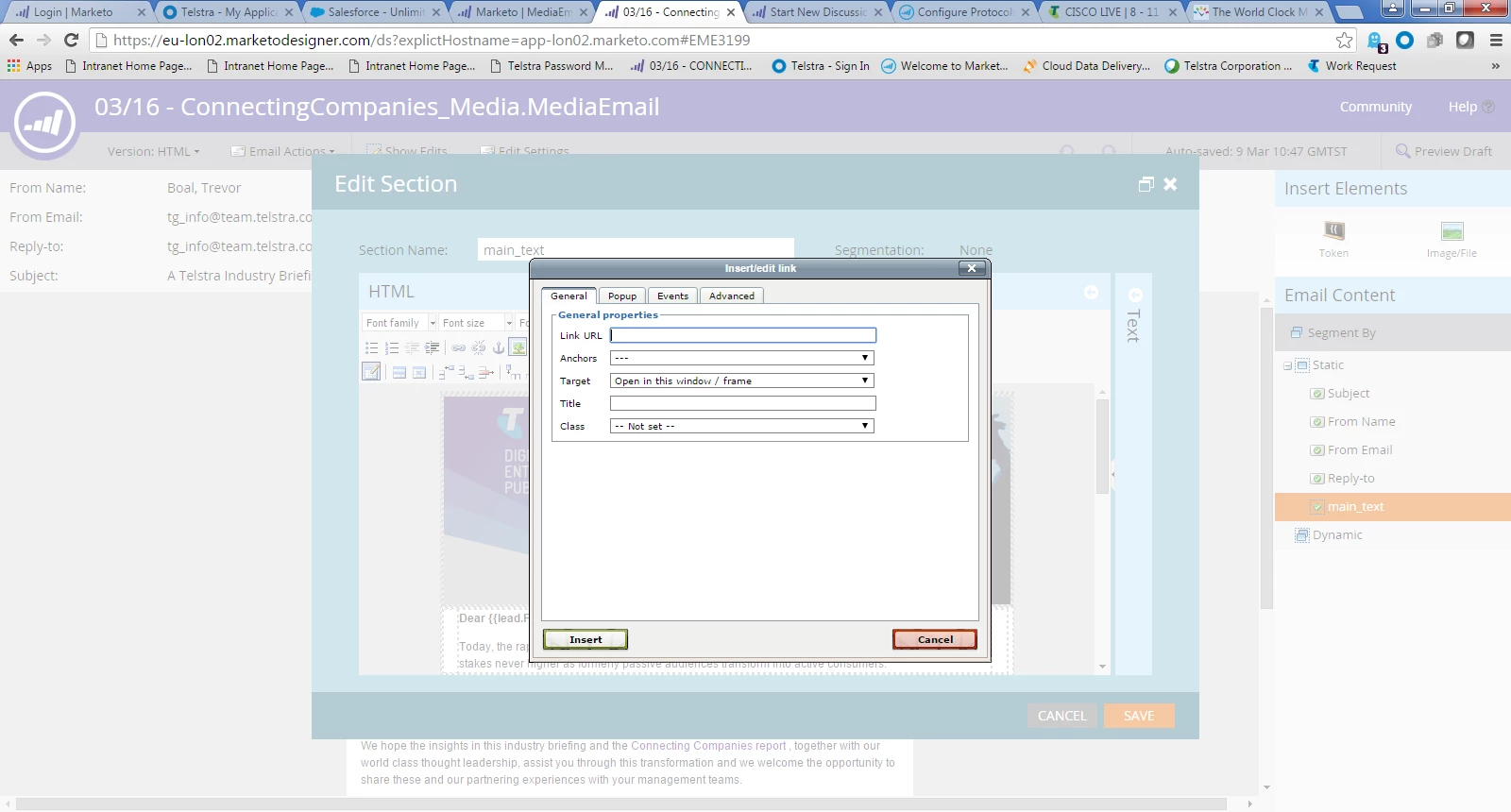Collapse the Static tree node
Image resolution: width=1511 pixels, height=812 pixels.
pyautogui.click(x=1287, y=365)
